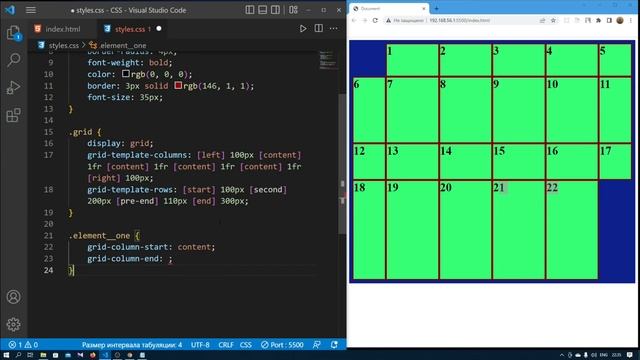Click the 'grid-column-end' property text

[122, 259]
